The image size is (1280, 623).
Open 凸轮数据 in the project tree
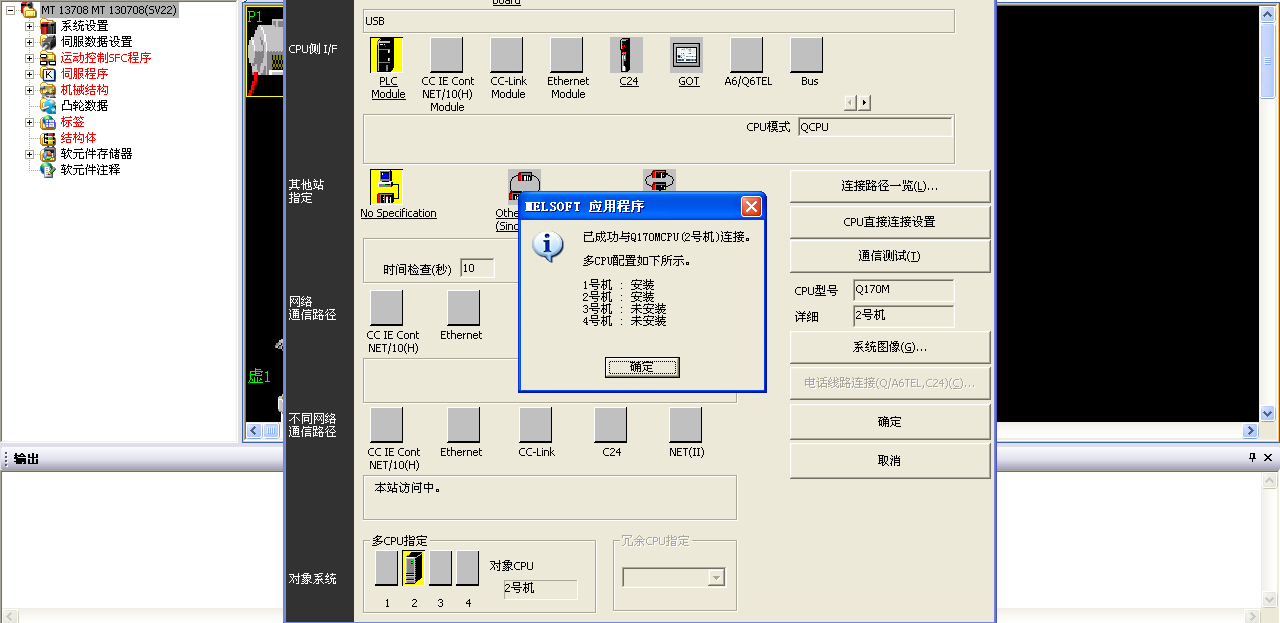pos(84,106)
